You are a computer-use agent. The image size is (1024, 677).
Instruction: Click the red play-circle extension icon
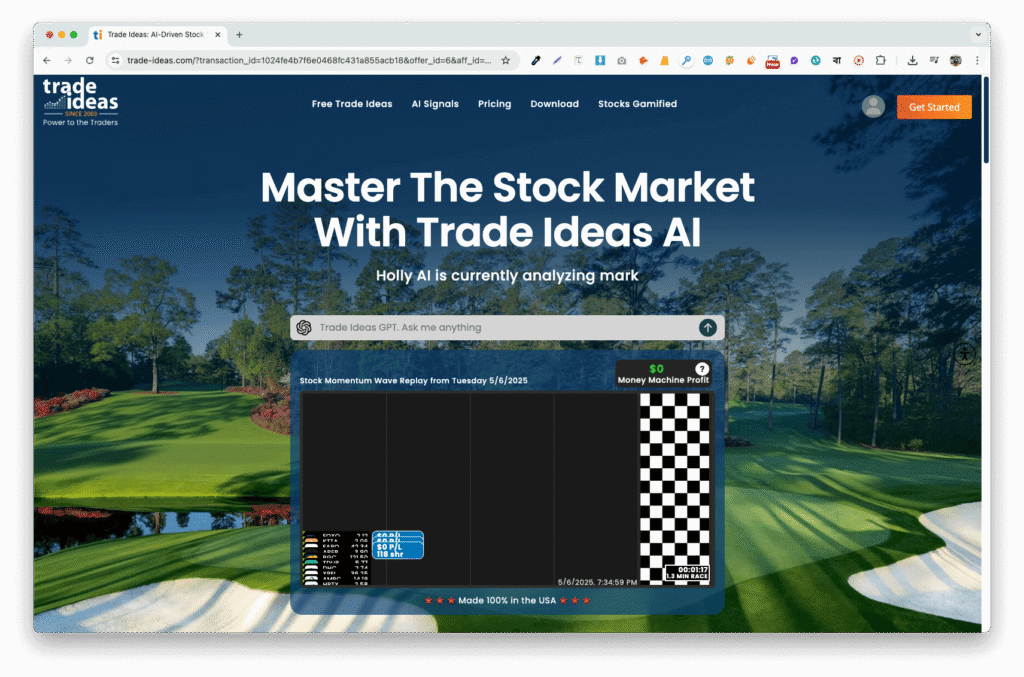tap(859, 61)
